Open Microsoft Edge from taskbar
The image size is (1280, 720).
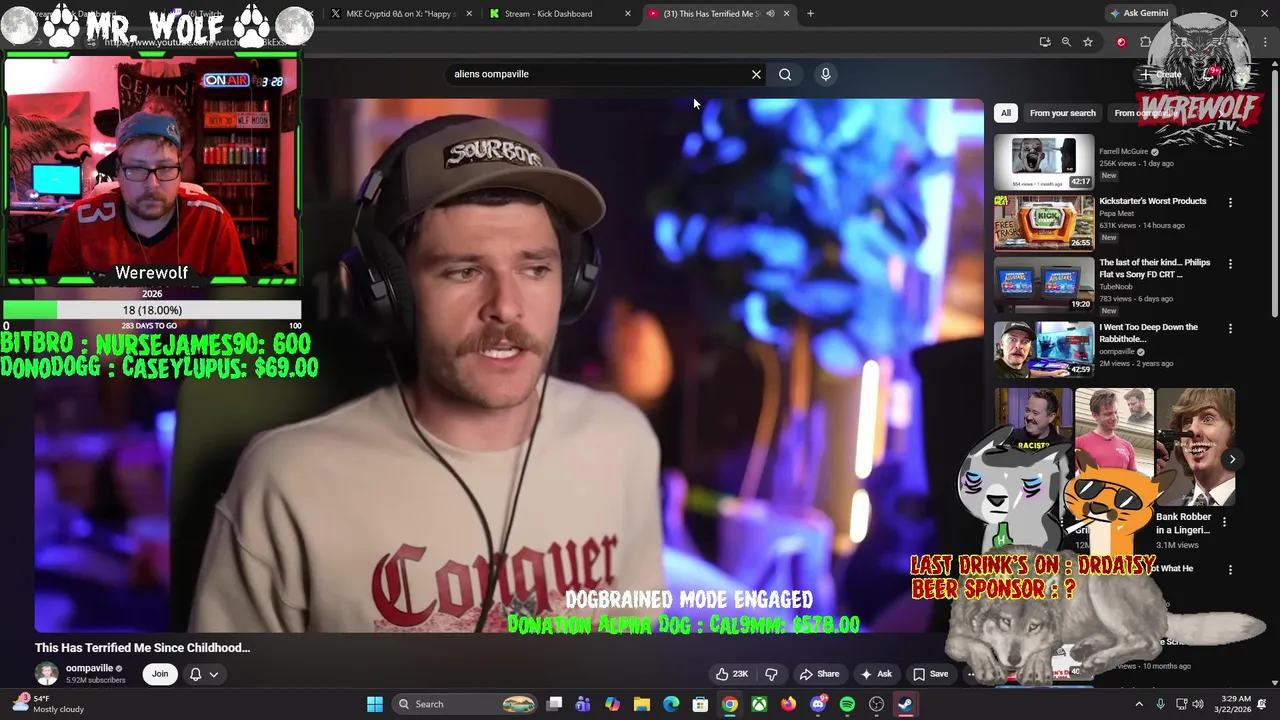(671, 704)
